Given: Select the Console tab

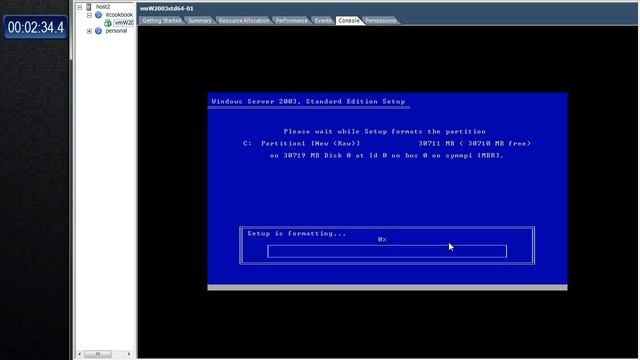Looking at the screenshot, I should click(349, 20).
